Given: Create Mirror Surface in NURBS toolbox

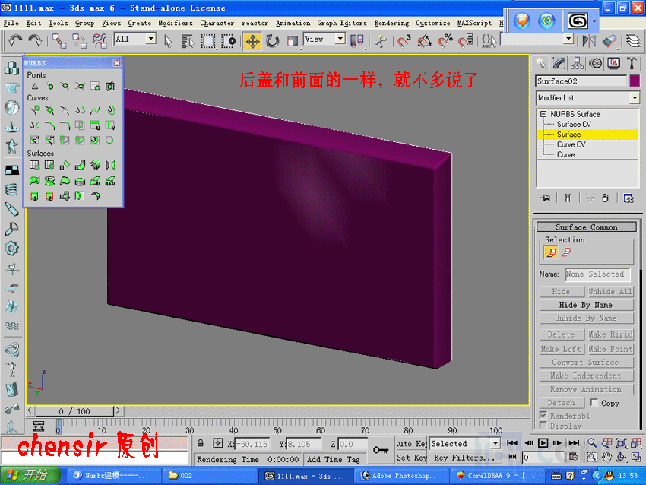Looking at the screenshot, I should coord(110,165).
